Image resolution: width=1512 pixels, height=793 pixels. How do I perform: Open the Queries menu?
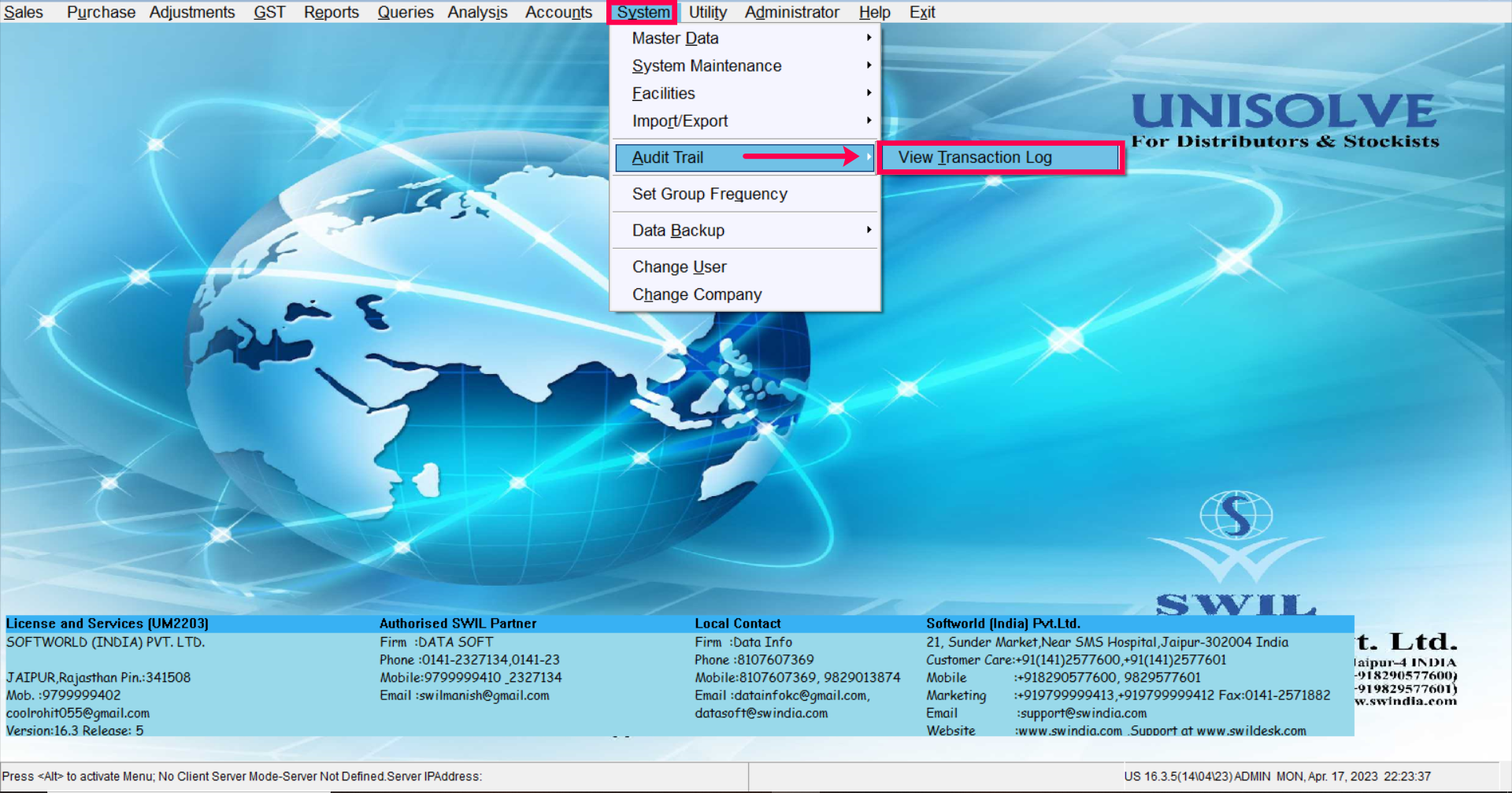[406, 12]
